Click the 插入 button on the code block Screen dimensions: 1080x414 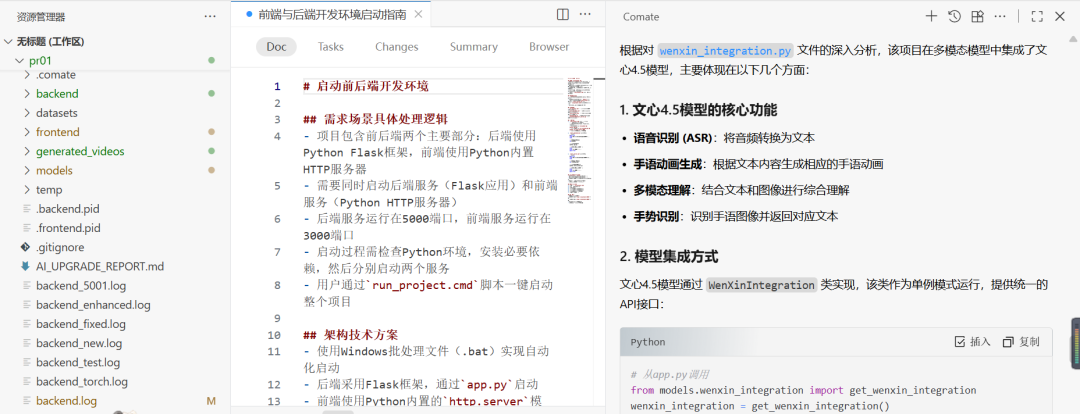pos(973,342)
